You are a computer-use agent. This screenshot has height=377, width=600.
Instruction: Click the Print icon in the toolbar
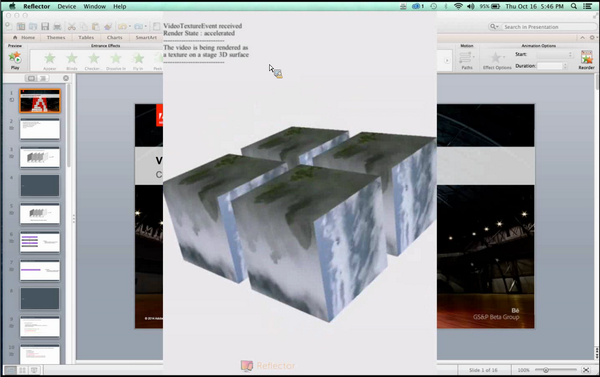(57, 26)
